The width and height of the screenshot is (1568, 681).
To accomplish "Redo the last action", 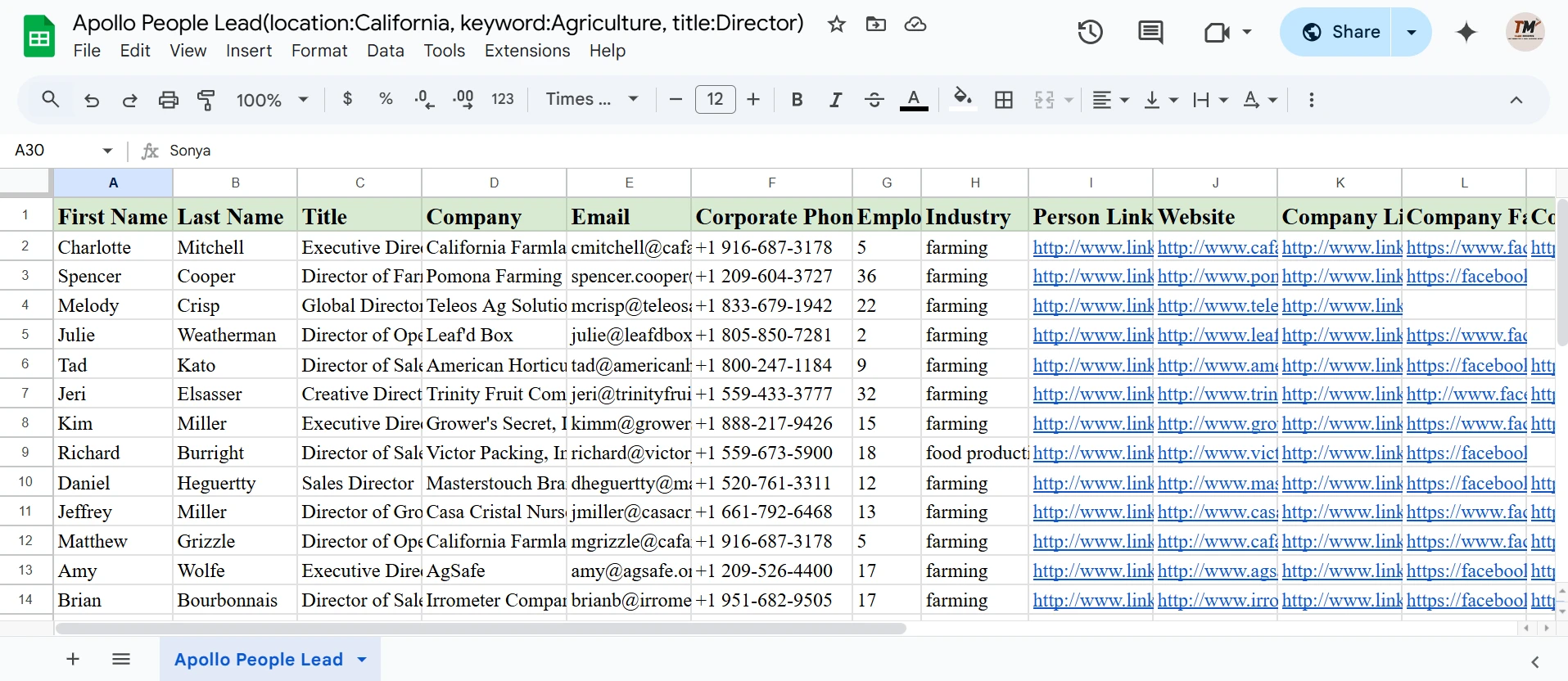I will (x=129, y=100).
